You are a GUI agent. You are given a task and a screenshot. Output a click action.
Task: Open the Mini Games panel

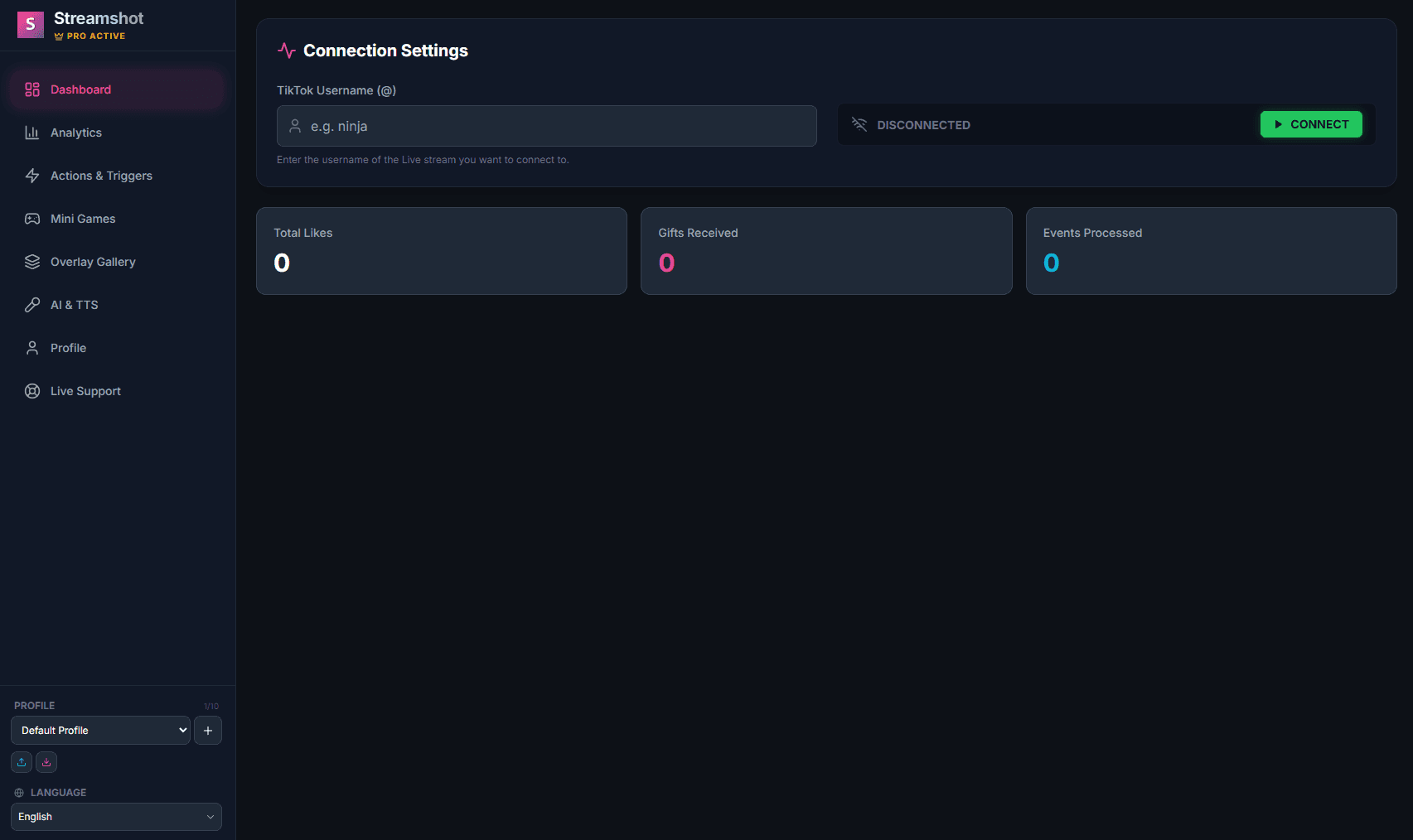(82, 218)
